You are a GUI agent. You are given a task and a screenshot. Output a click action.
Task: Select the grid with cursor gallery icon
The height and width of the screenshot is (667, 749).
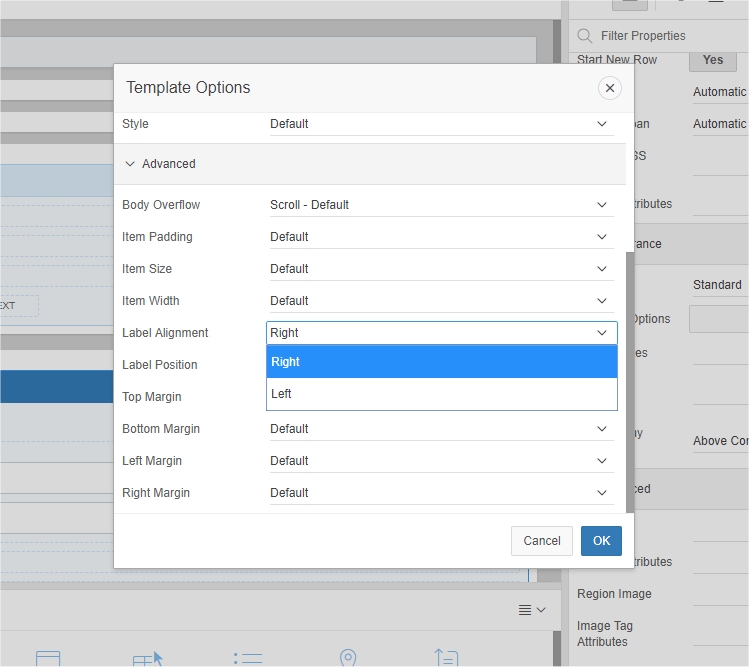(147, 659)
